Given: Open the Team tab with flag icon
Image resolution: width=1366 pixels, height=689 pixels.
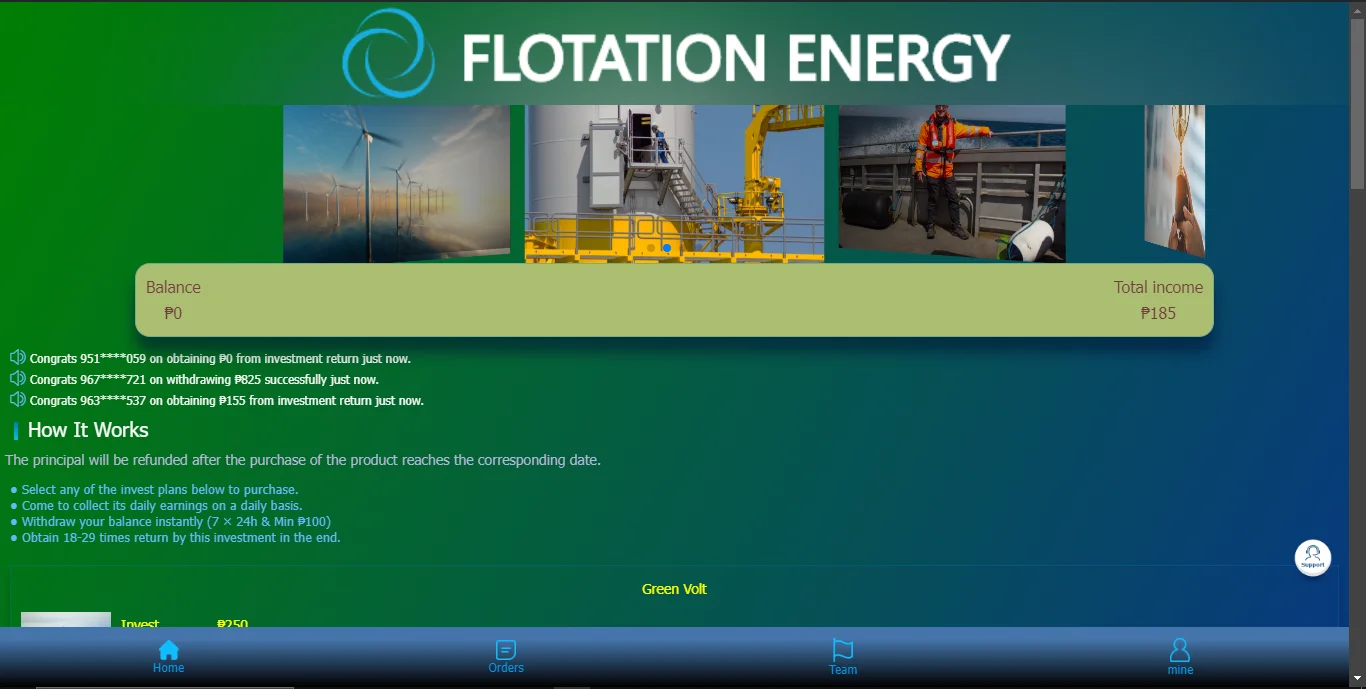Looking at the screenshot, I should pyautogui.click(x=843, y=657).
